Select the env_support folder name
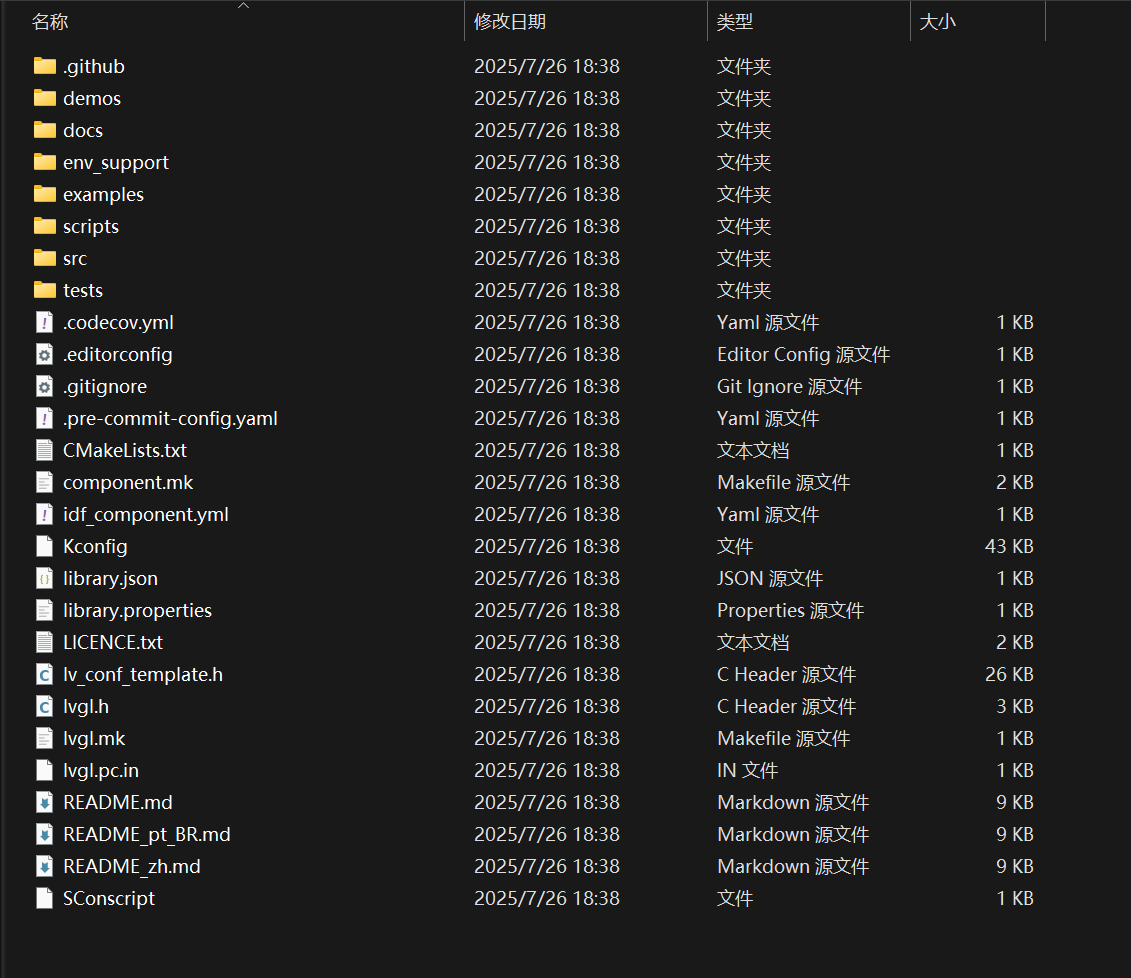The image size is (1131, 978). click(116, 162)
